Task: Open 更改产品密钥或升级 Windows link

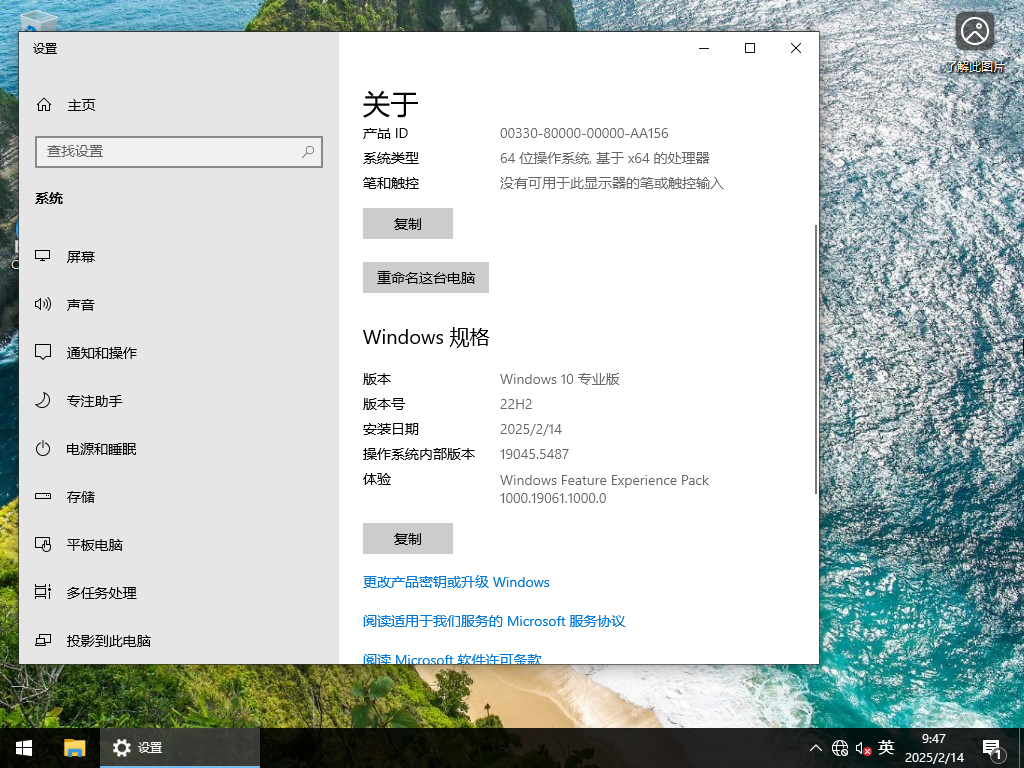Action: tap(457, 582)
